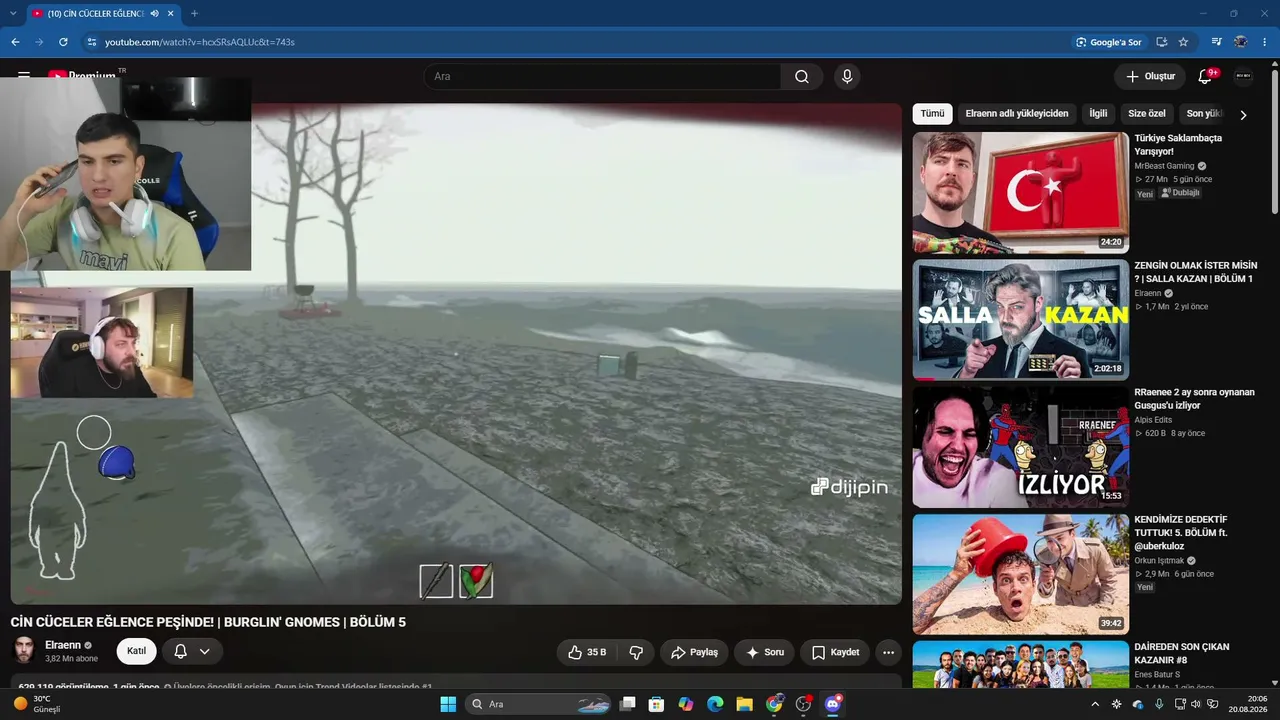The width and height of the screenshot is (1280, 720).
Task: Click the Elraenn channel avatar
Action: click(x=24, y=651)
